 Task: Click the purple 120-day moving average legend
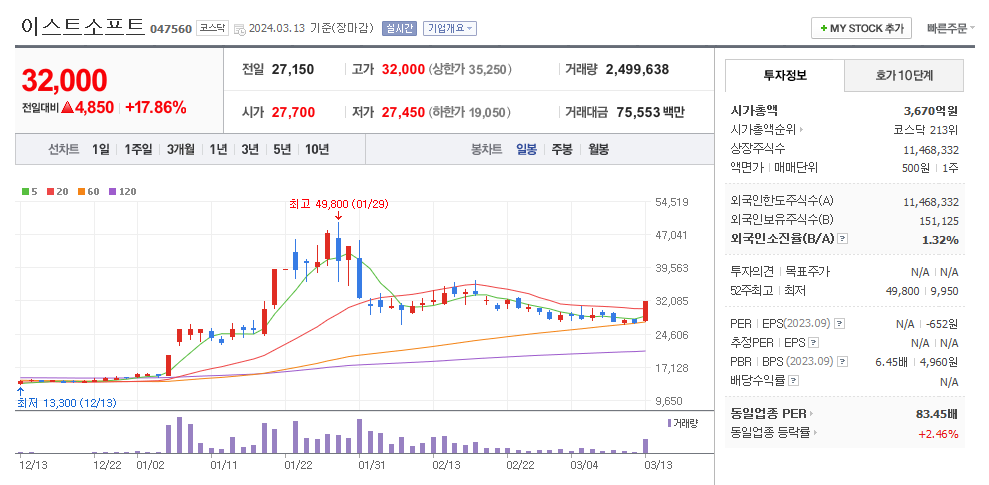122,191
